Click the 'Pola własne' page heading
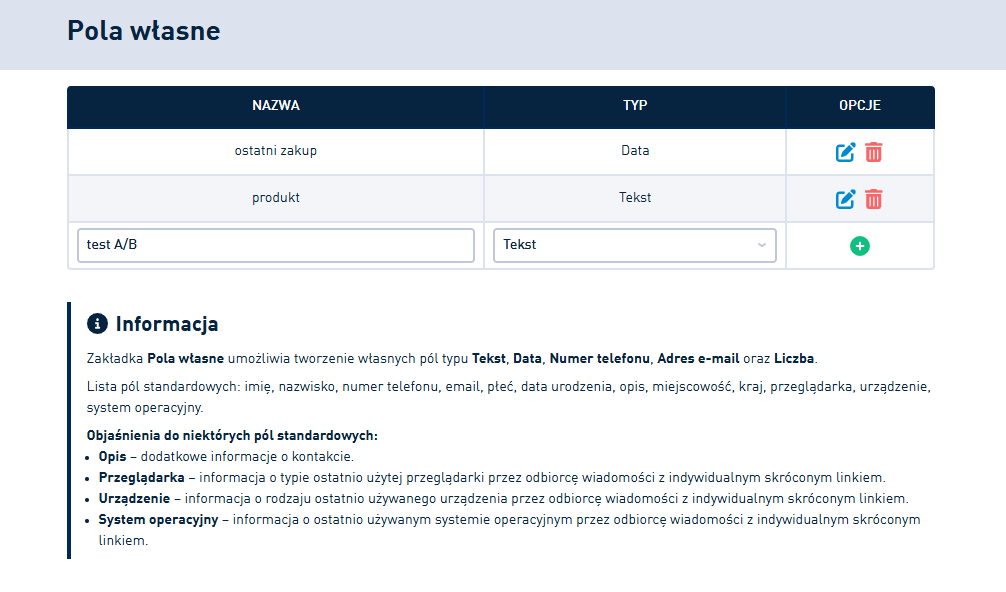This screenshot has height=592, width=1006. (144, 31)
